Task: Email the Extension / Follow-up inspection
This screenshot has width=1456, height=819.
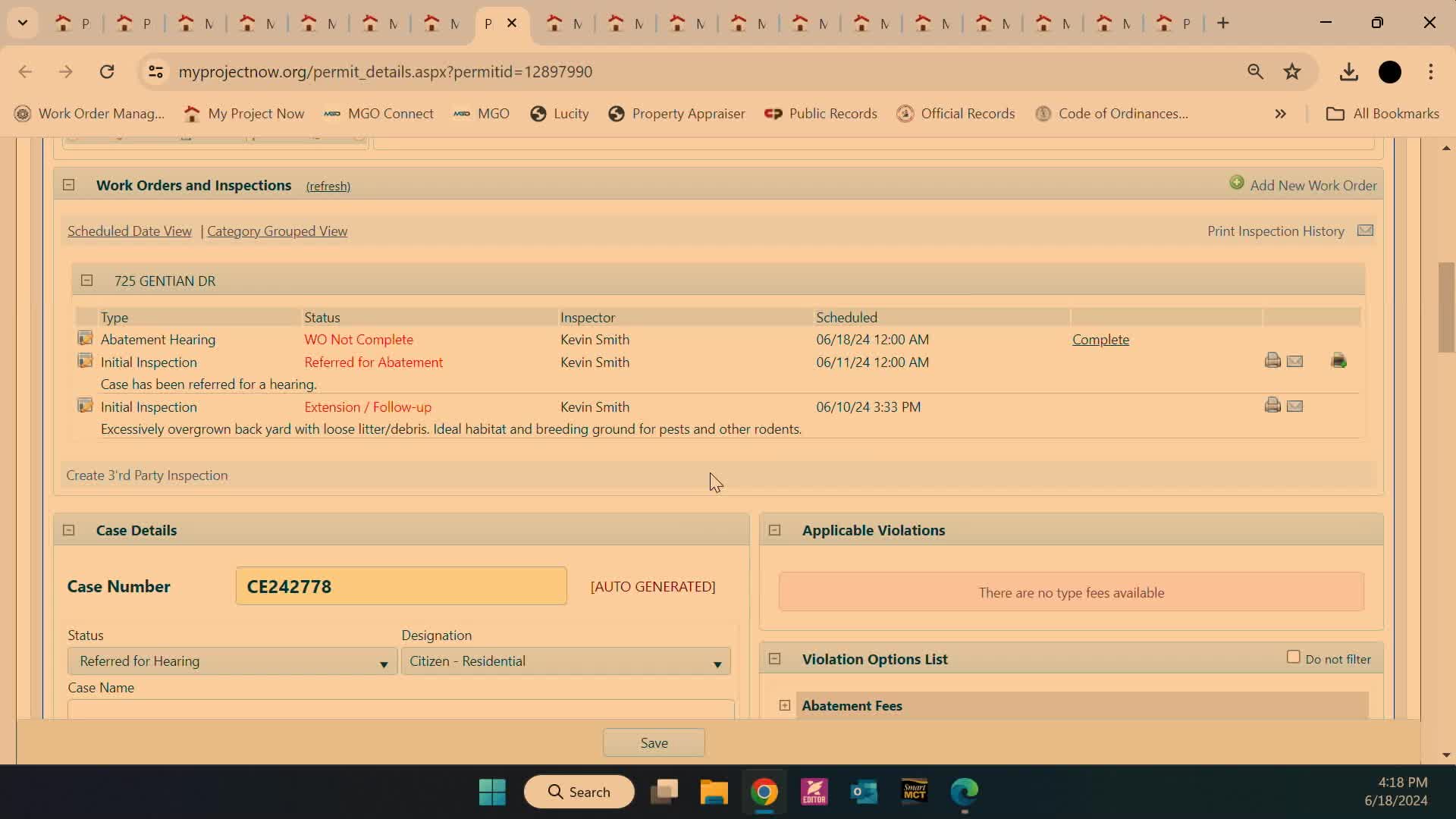Action: (1294, 406)
